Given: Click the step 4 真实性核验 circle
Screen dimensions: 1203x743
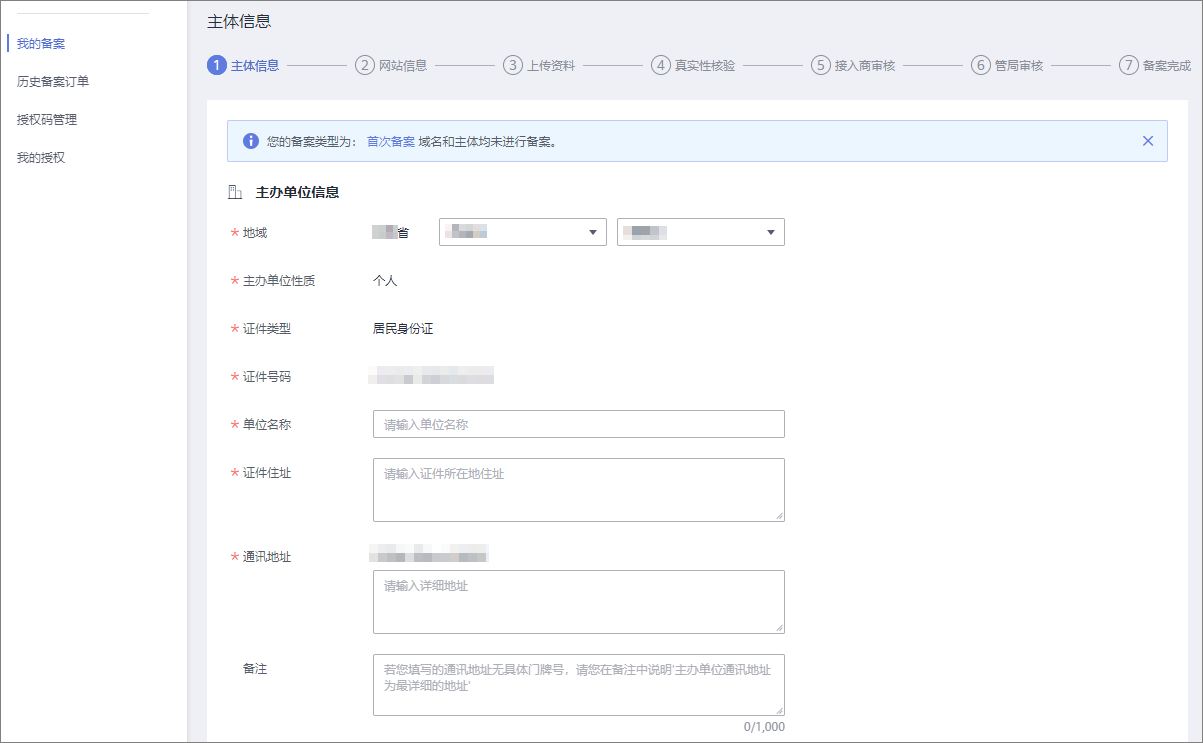Looking at the screenshot, I should (661, 65).
